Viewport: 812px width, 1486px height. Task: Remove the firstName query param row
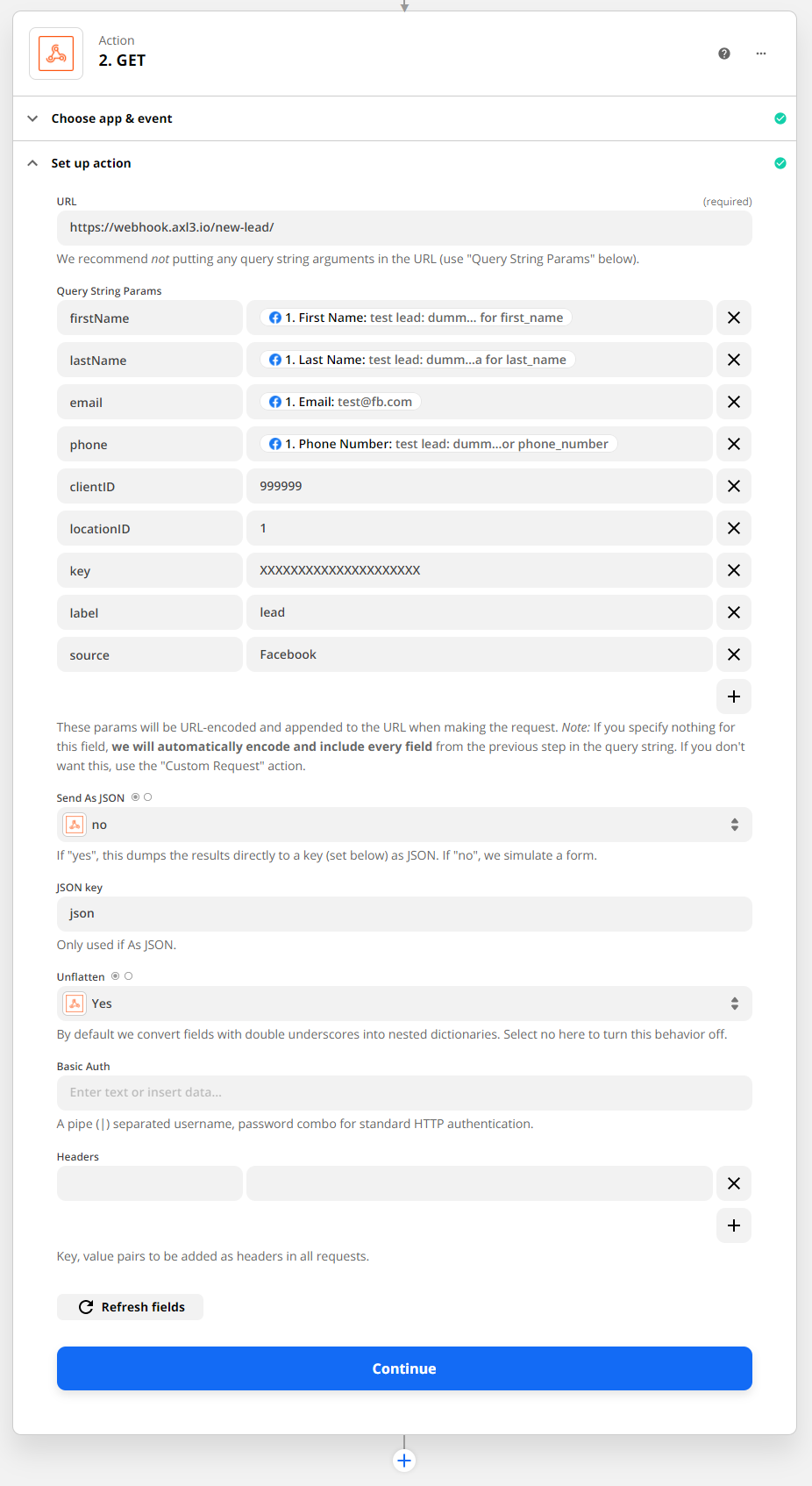(x=734, y=318)
